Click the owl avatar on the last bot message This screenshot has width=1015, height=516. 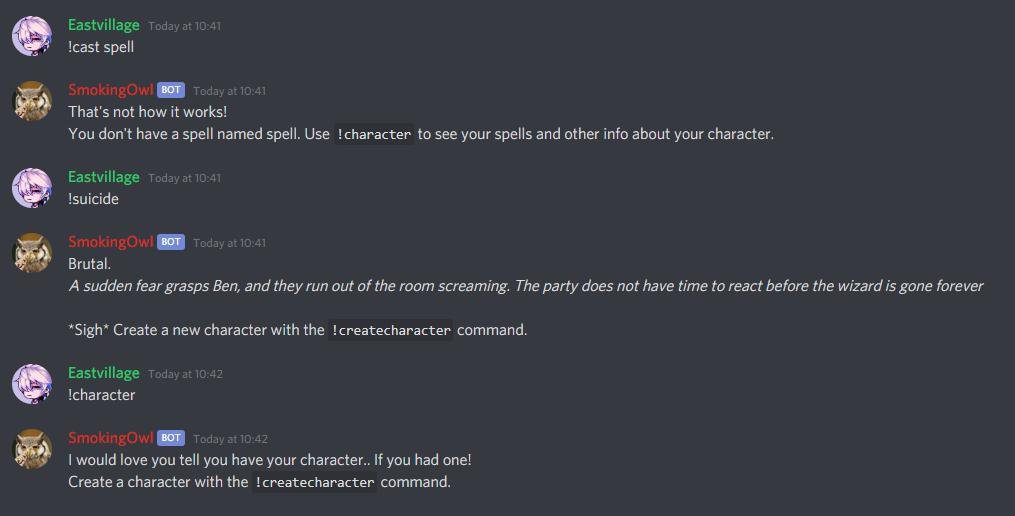[x=32, y=449]
